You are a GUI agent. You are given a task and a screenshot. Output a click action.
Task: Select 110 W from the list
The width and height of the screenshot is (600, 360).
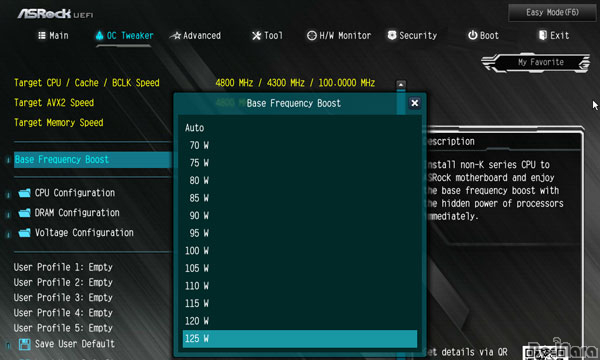300,286
